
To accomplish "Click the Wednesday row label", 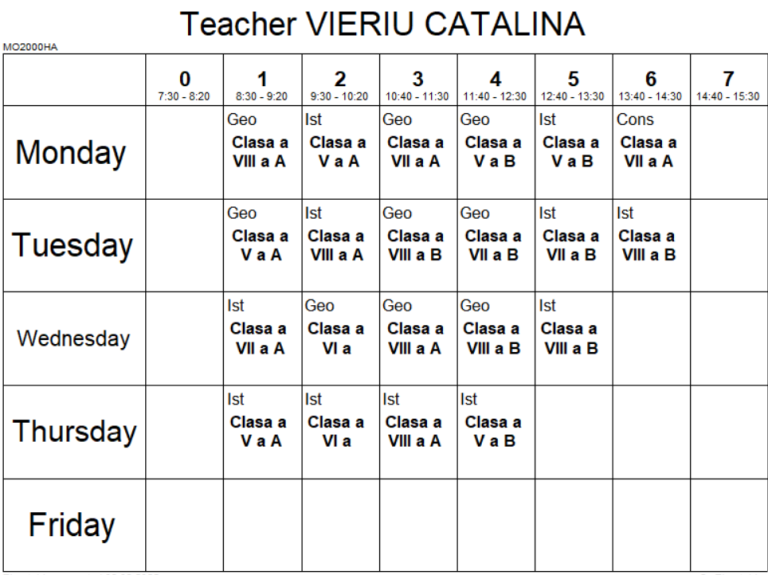I will click(72, 338).
